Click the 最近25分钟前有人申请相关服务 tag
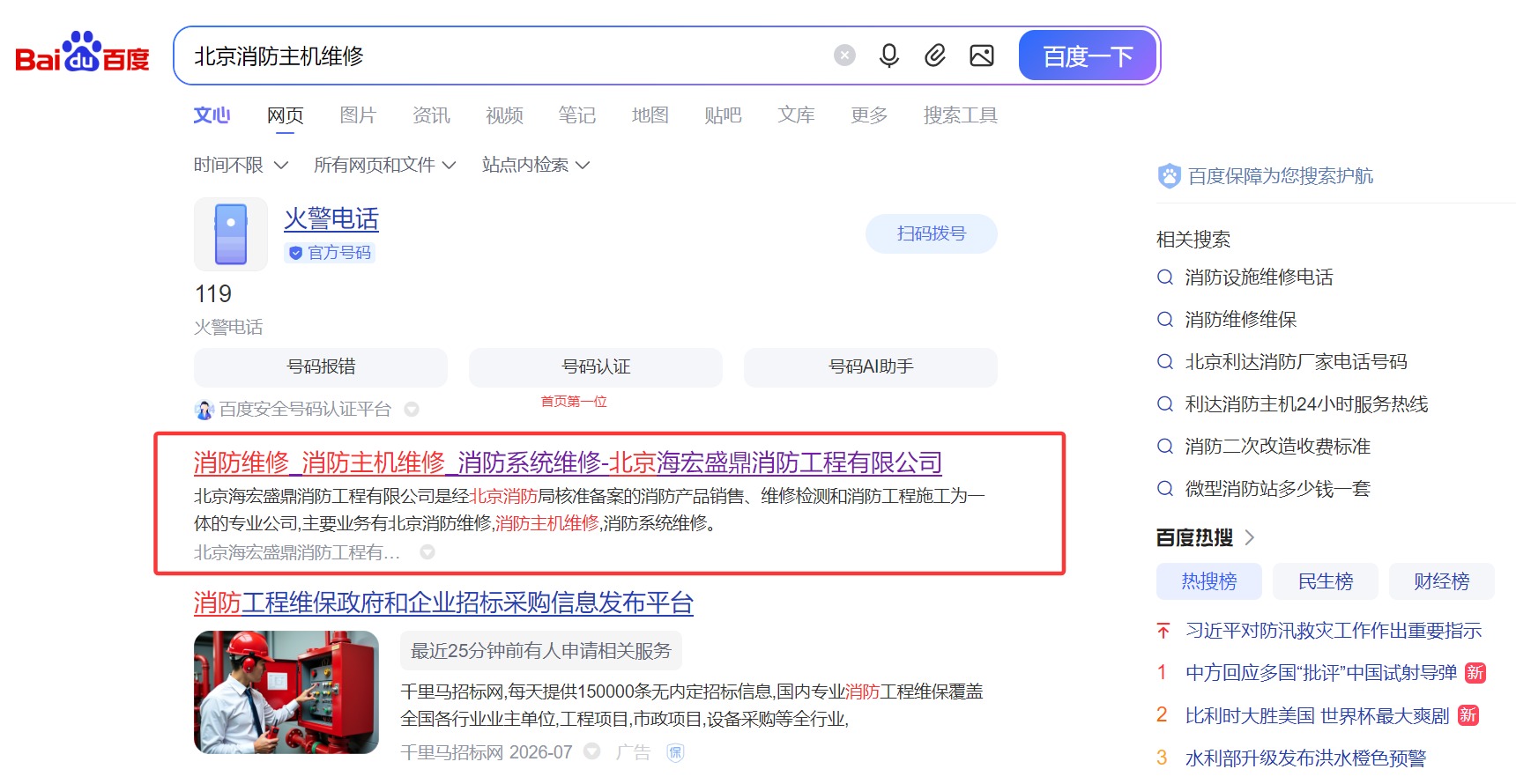Image resolution: width=1516 pixels, height=784 pixels. click(541, 651)
